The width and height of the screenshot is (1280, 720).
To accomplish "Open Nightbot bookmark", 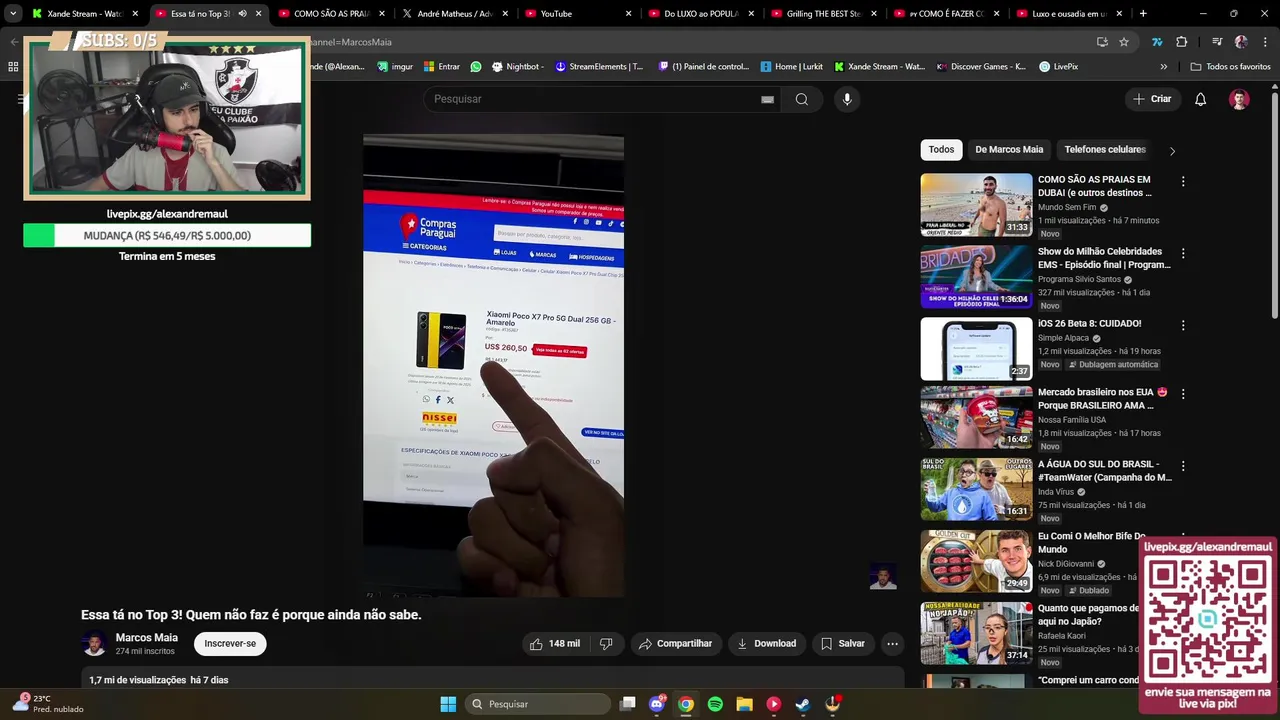I will [x=517, y=67].
